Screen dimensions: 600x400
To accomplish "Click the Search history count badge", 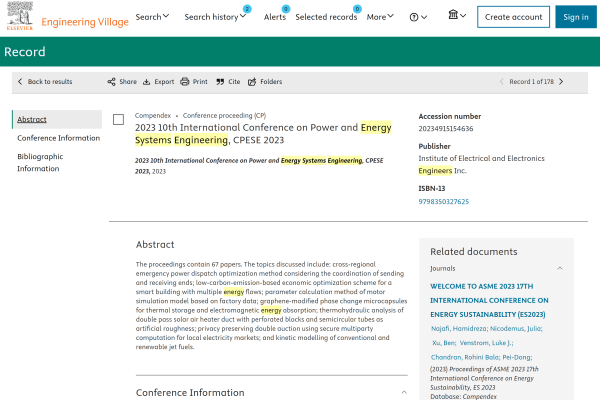I will tap(247, 9).
